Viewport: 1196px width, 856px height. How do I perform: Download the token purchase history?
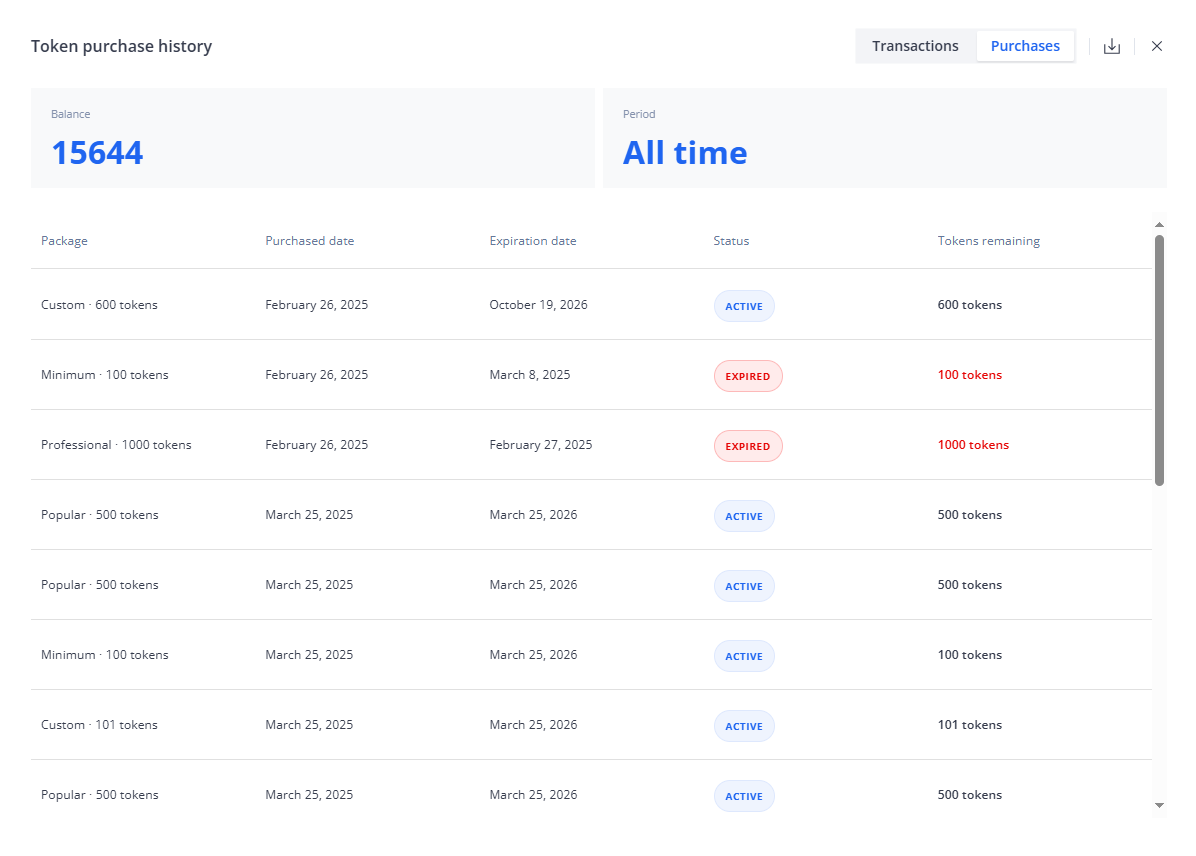click(1111, 46)
